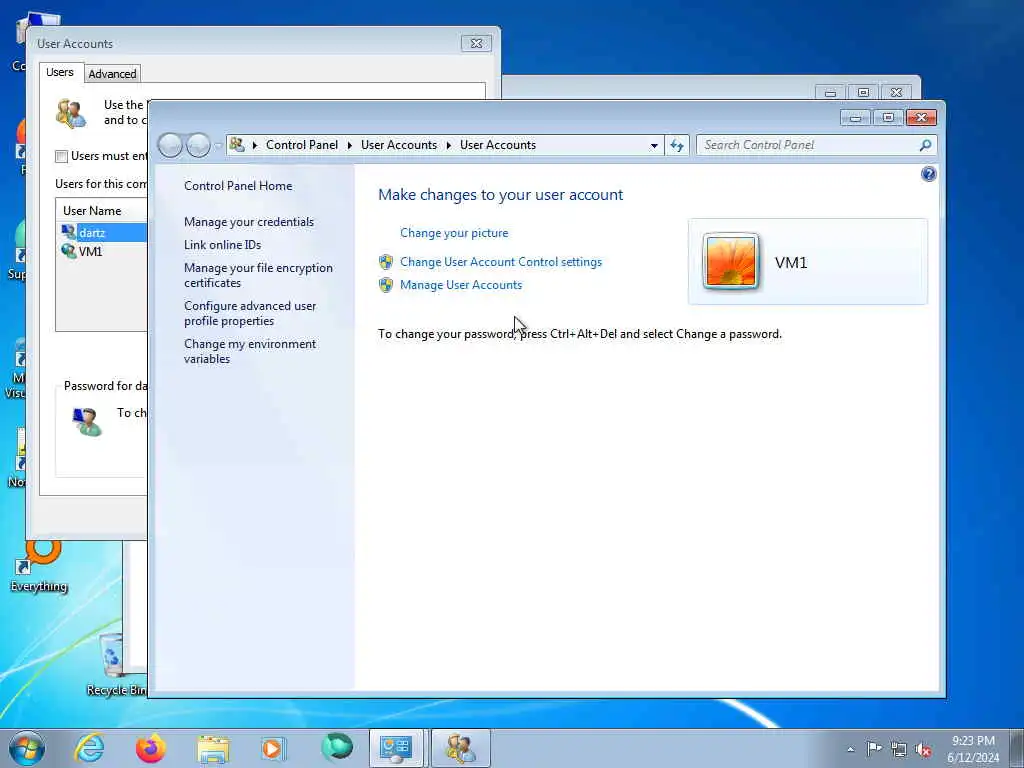This screenshot has height=768, width=1024.
Task: Open the Recycle Bin desktop icon
Action: pos(115,664)
